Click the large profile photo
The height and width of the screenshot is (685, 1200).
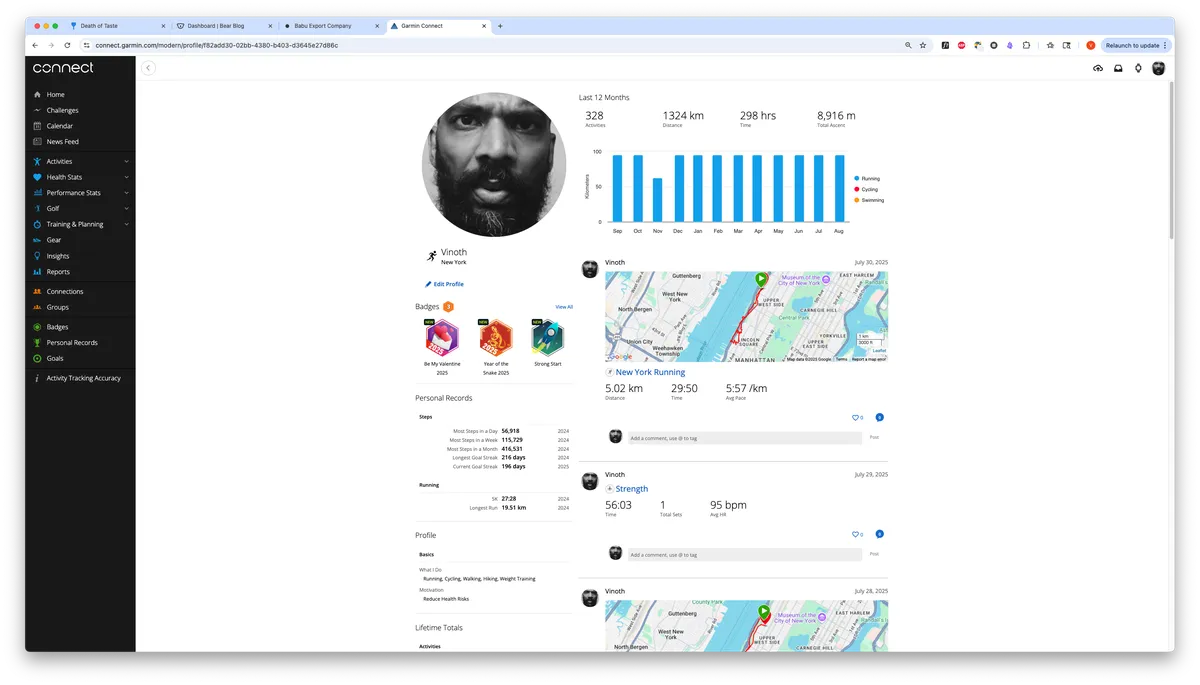pyautogui.click(x=494, y=165)
